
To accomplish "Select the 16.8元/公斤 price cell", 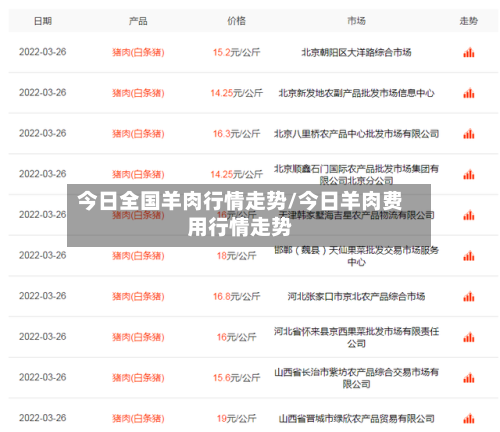I will click(x=236, y=296).
